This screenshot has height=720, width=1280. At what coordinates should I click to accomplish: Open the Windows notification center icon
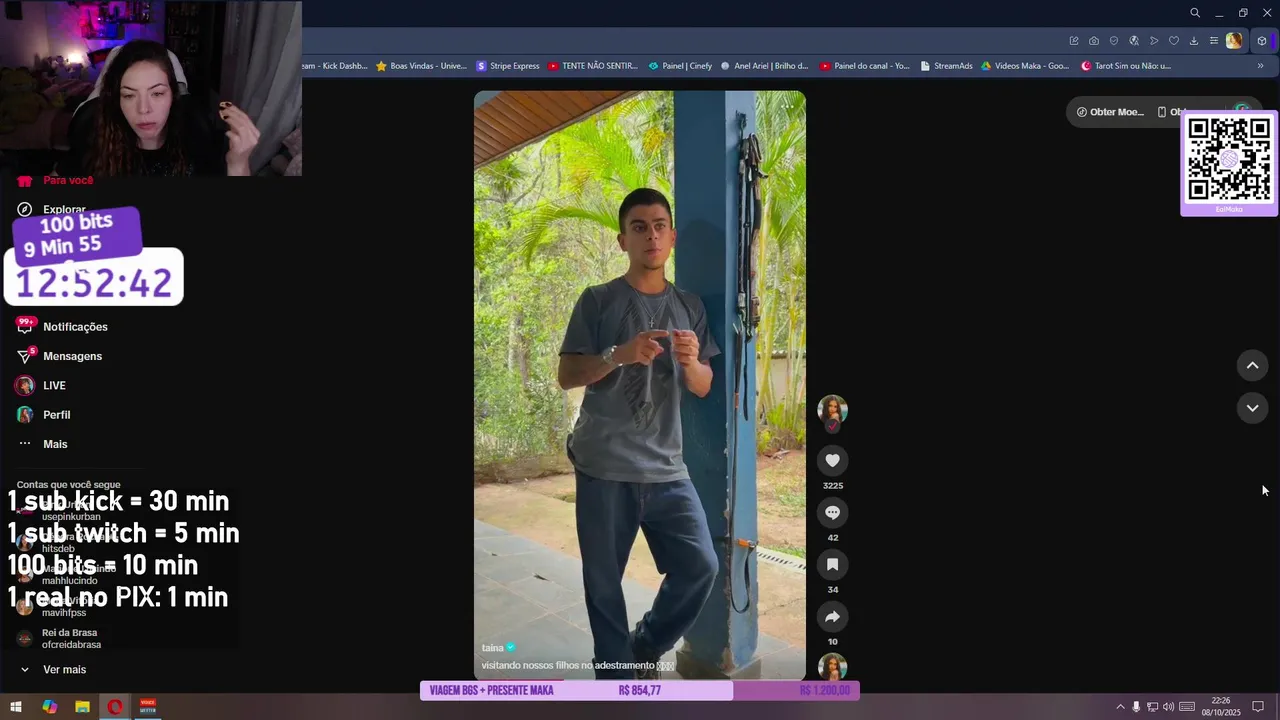pos(1258,707)
